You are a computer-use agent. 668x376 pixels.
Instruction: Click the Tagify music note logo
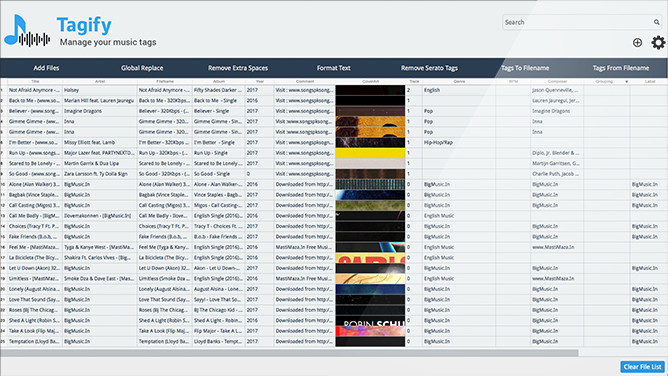pos(27,30)
